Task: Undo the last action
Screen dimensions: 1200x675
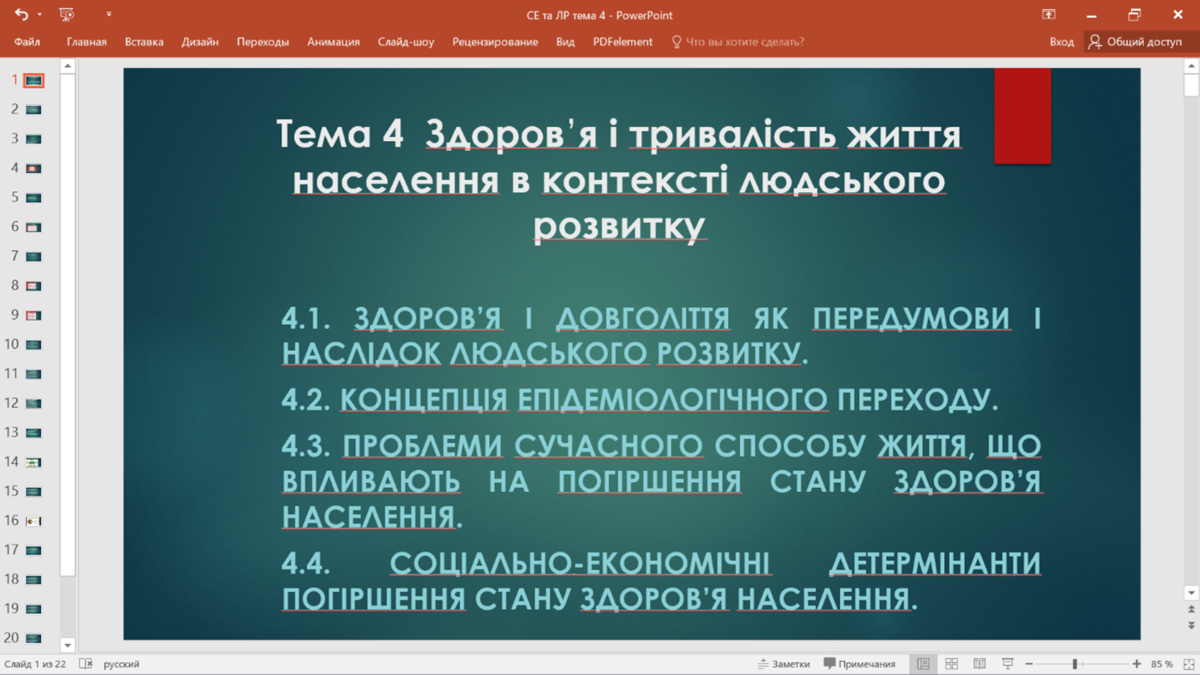Action: [21, 15]
